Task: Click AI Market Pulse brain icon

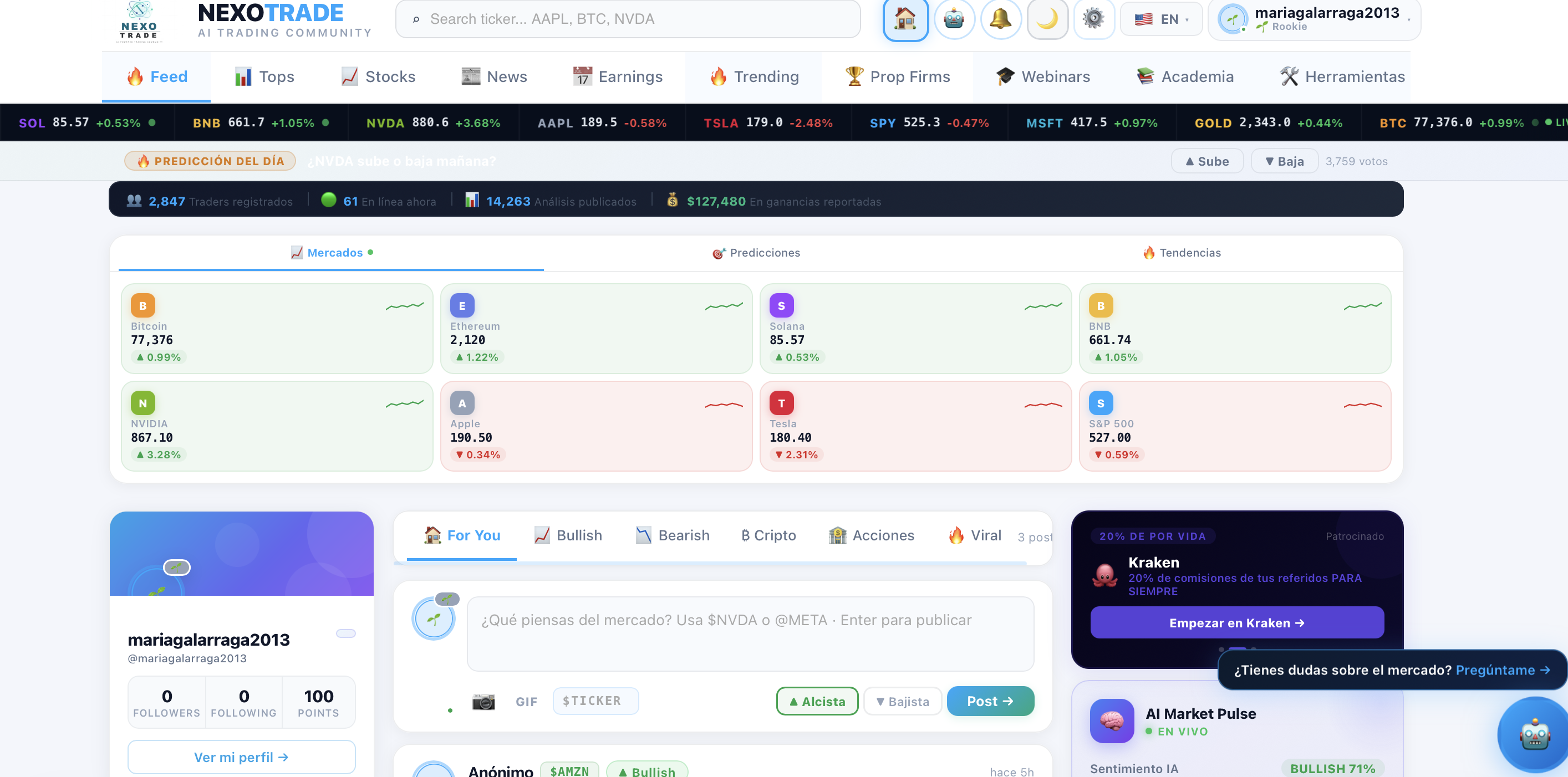Action: pos(1112,720)
